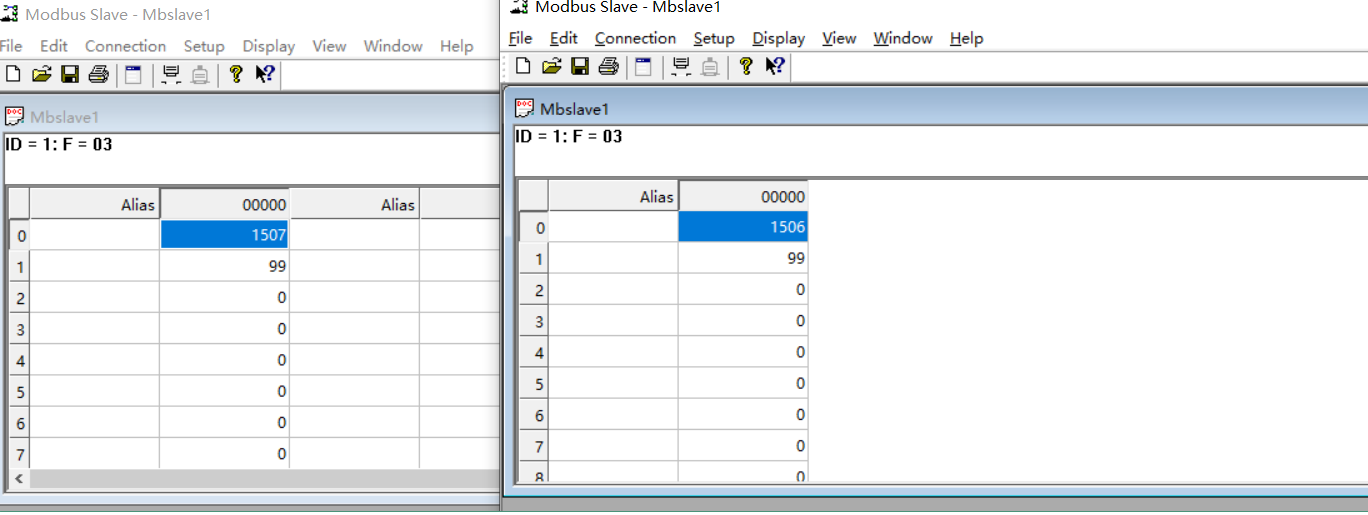Click row 7 value cell in left window
This screenshot has height=515, width=1368.
[x=225, y=453]
